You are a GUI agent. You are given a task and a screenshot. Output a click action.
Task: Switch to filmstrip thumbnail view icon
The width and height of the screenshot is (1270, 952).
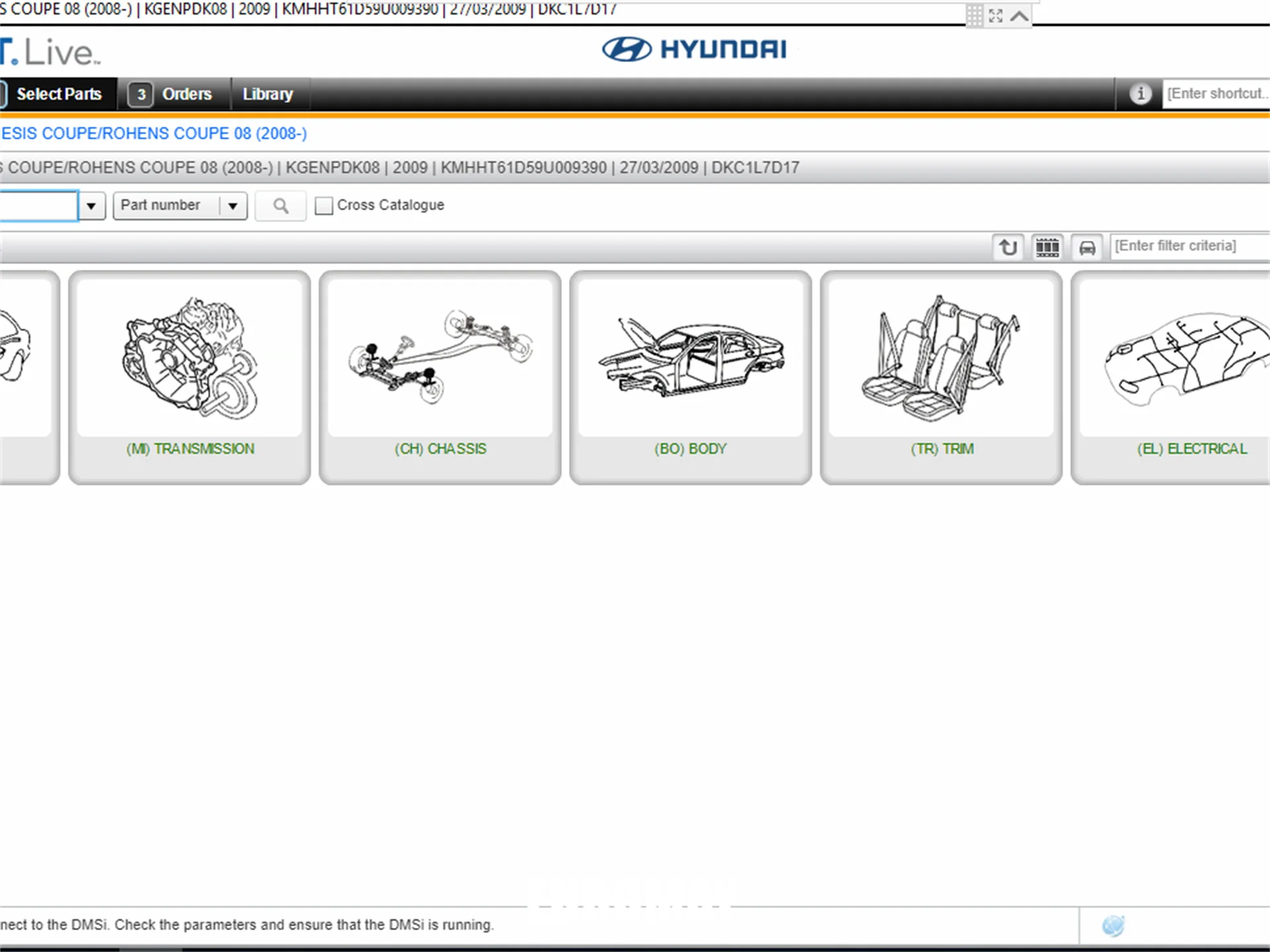click(1047, 247)
